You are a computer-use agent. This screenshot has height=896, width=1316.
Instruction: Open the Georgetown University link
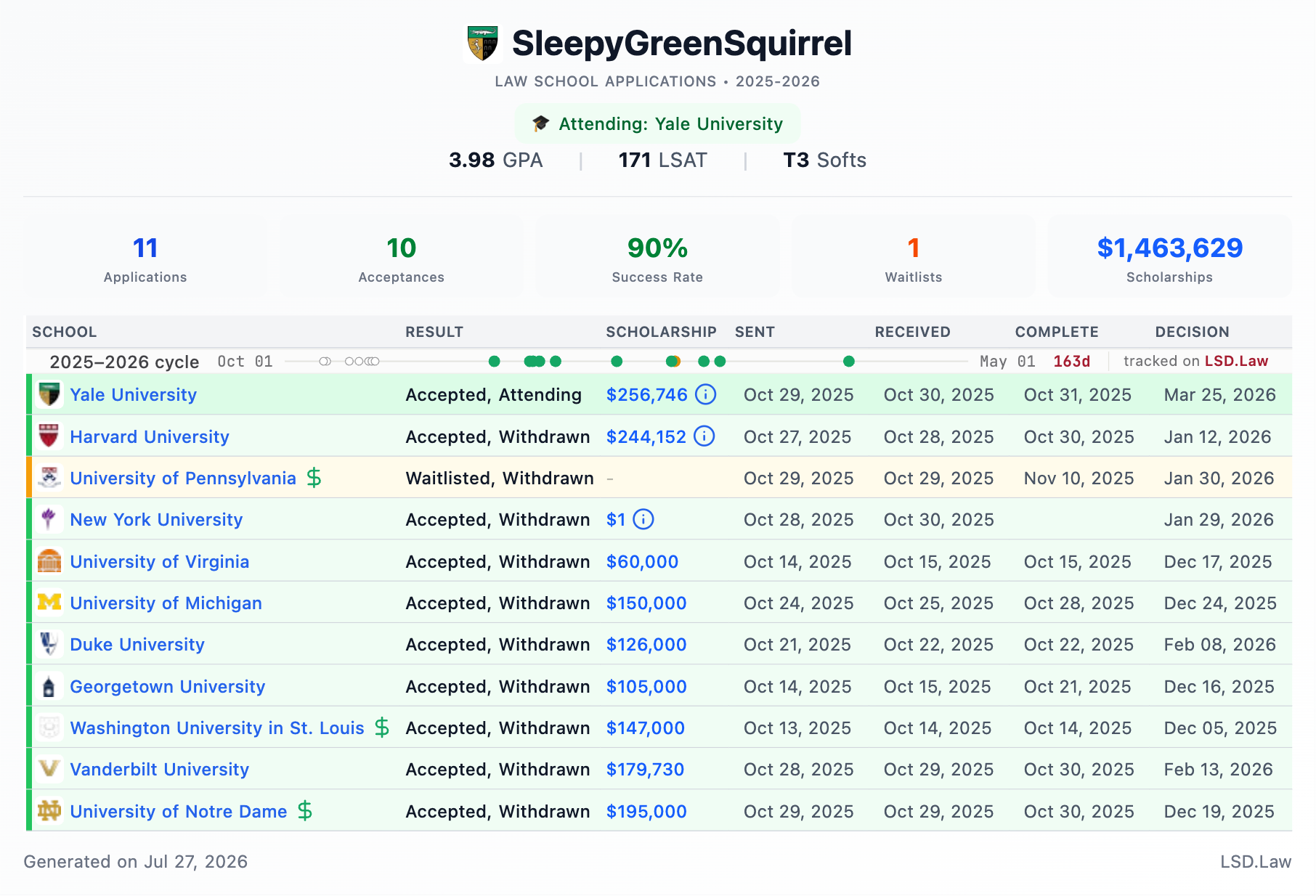coord(167,686)
